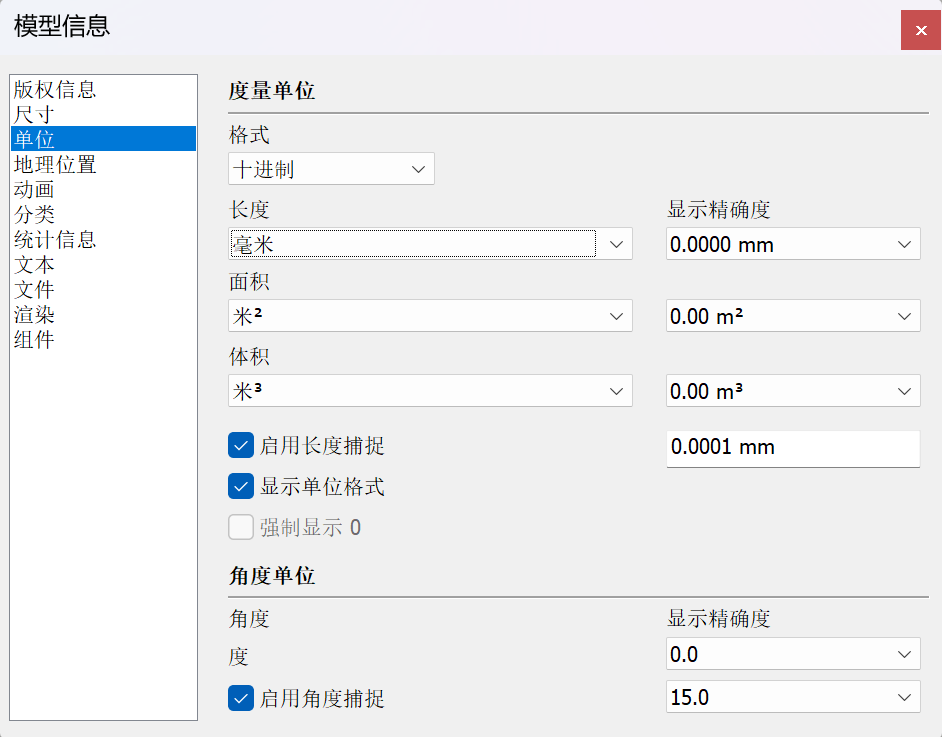
Task: Open the 面积 米² unit dropdown
Action: pos(430,317)
